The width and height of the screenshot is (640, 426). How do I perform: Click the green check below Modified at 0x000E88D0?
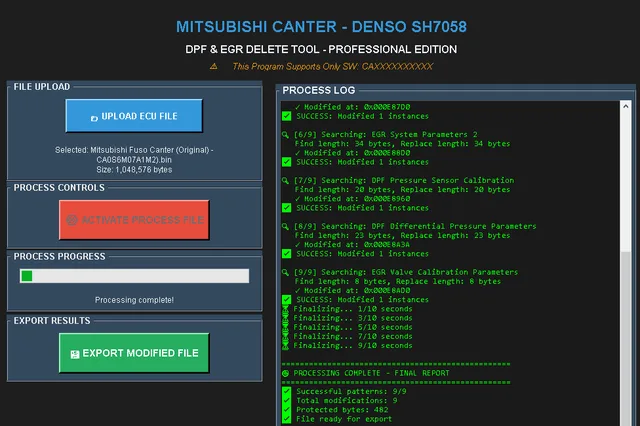[x=287, y=162]
